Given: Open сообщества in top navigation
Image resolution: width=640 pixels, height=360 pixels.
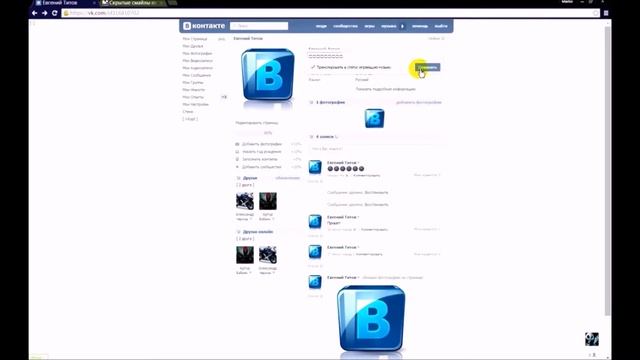Looking at the screenshot, I should [x=345, y=26].
